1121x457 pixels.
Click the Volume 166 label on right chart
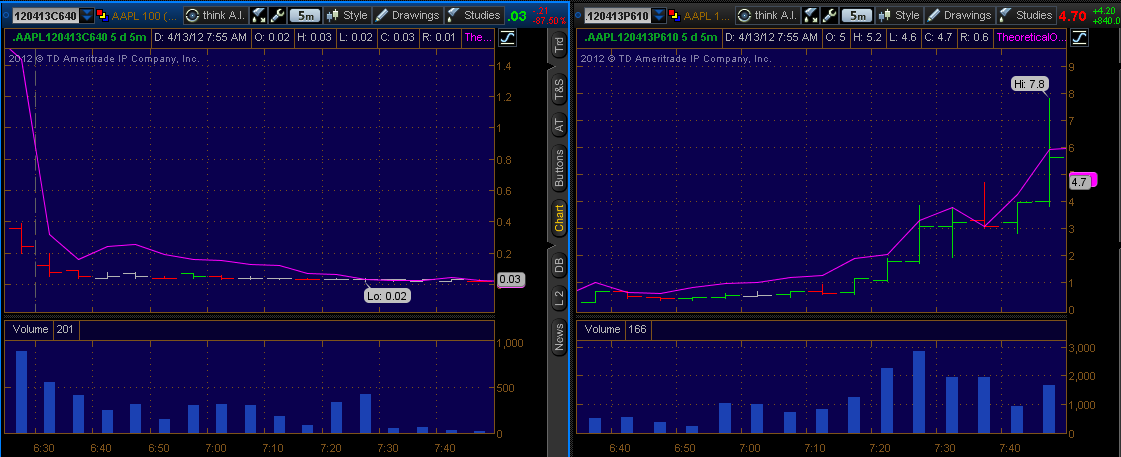point(616,329)
